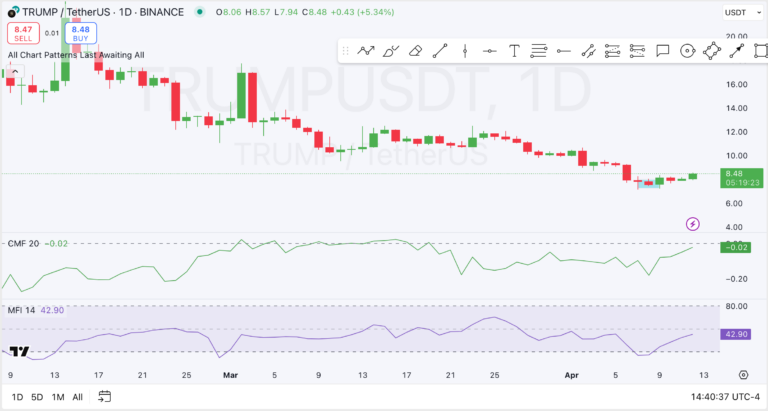This screenshot has width=768, height=411.
Task: Select the Callout comment tool
Action: pos(662,50)
